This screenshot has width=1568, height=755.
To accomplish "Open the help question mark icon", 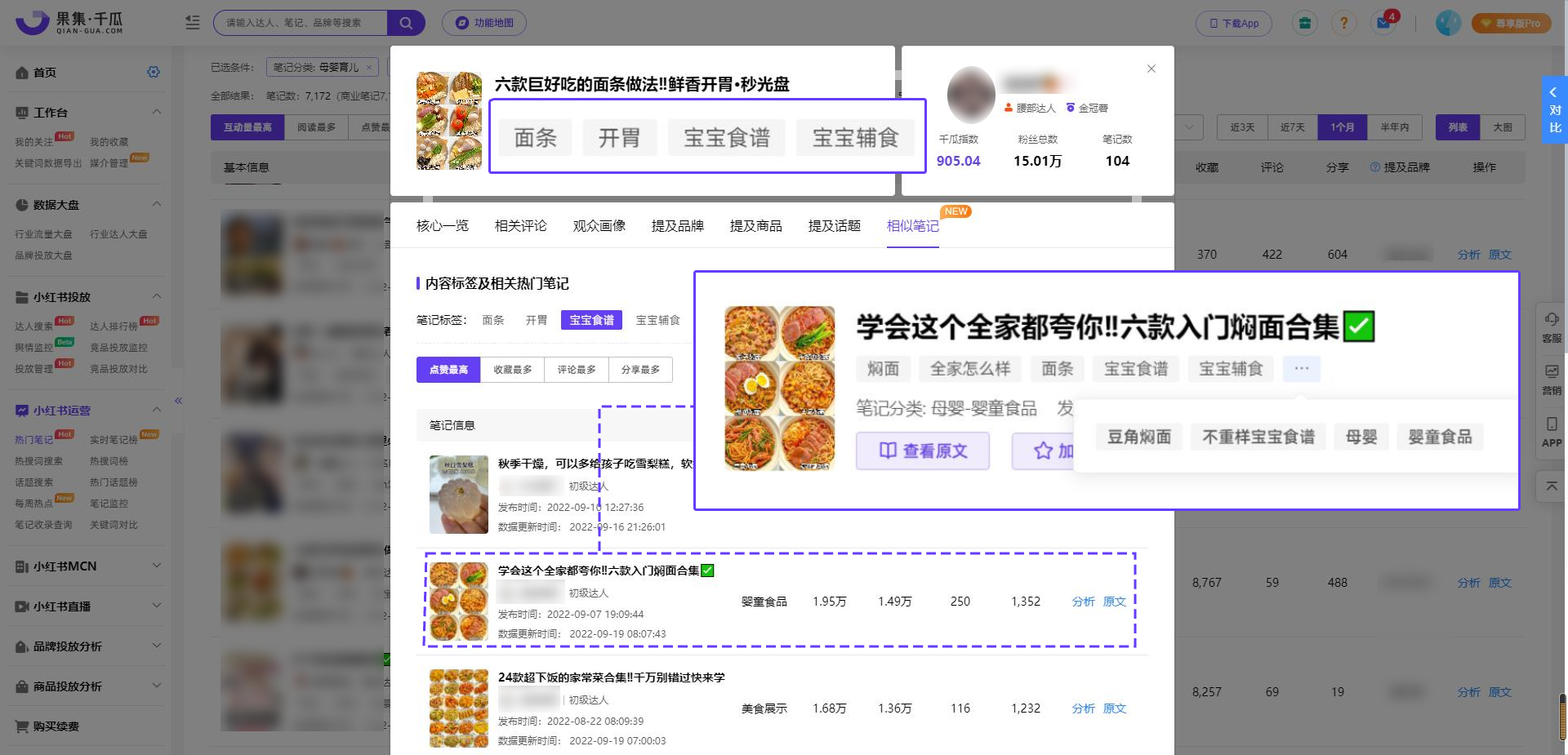I will tap(1343, 23).
